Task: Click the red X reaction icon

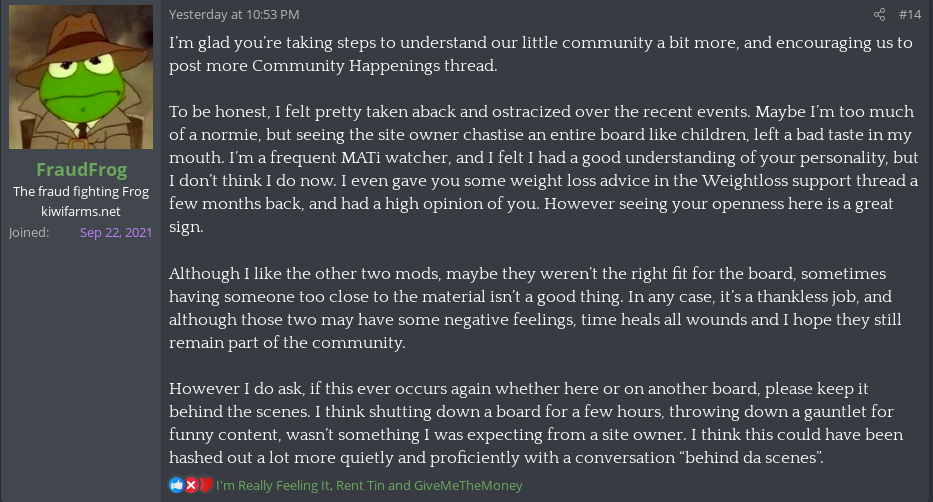Action: tap(191, 485)
